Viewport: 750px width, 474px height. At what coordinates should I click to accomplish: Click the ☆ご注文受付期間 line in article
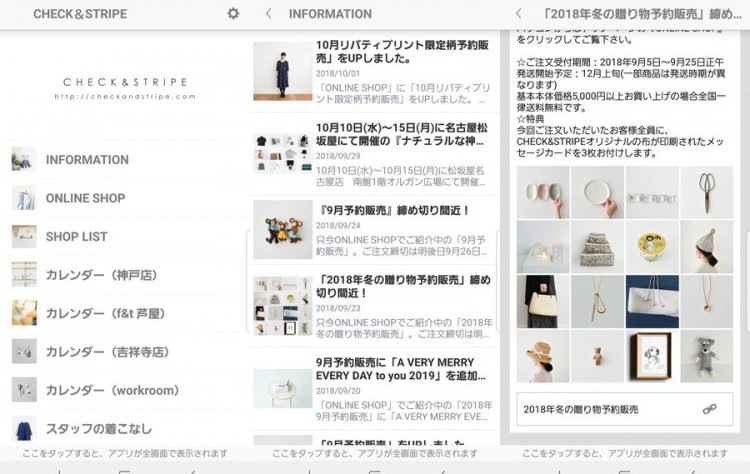[620, 62]
